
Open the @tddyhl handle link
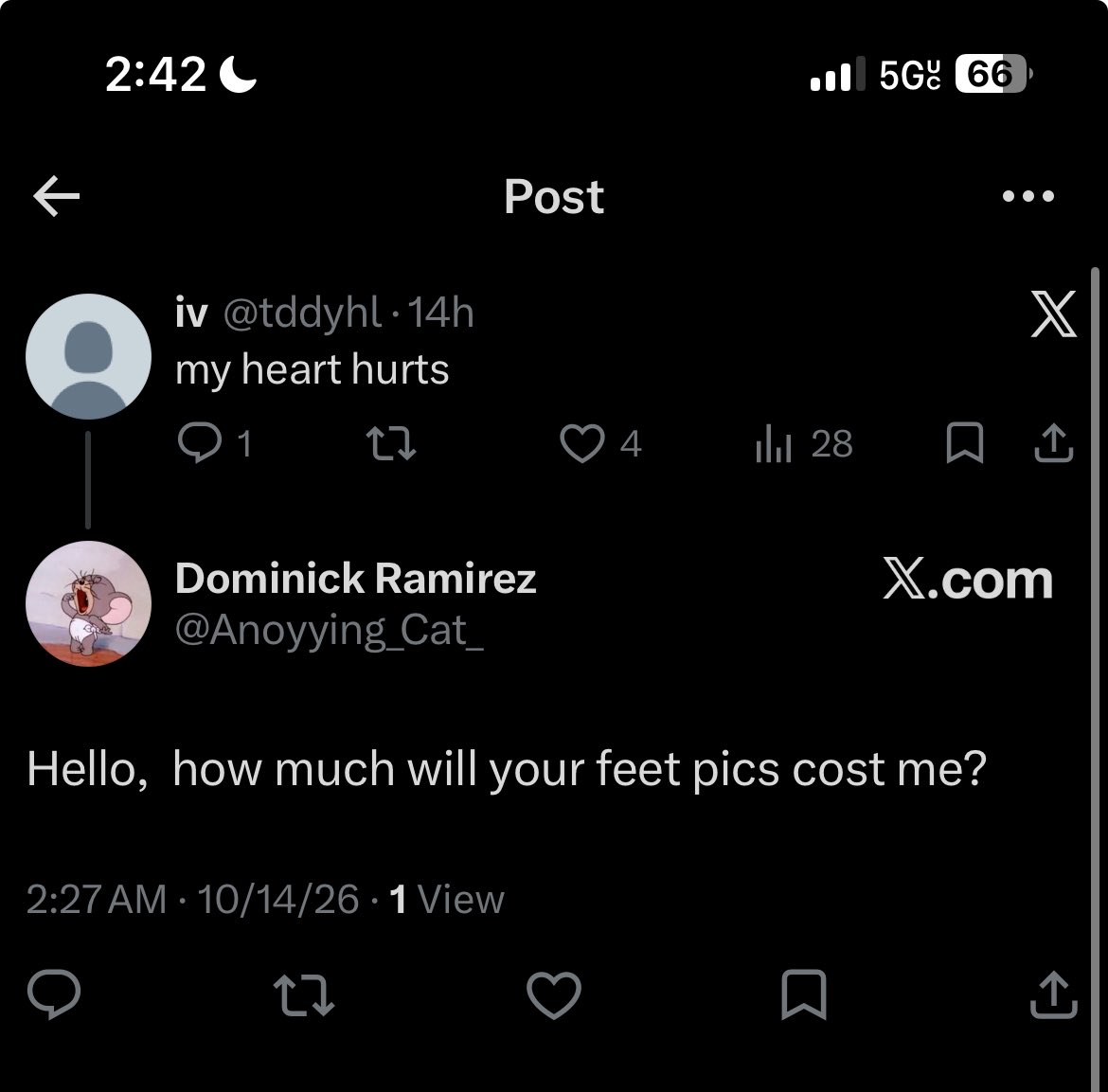click(x=302, y=313)
